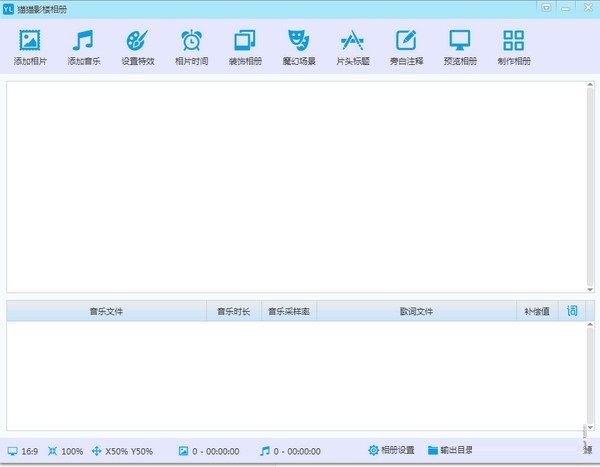600x467 pixels.
Task: Click the up arrow of photo list scrollbar
Action: [590, 84]
